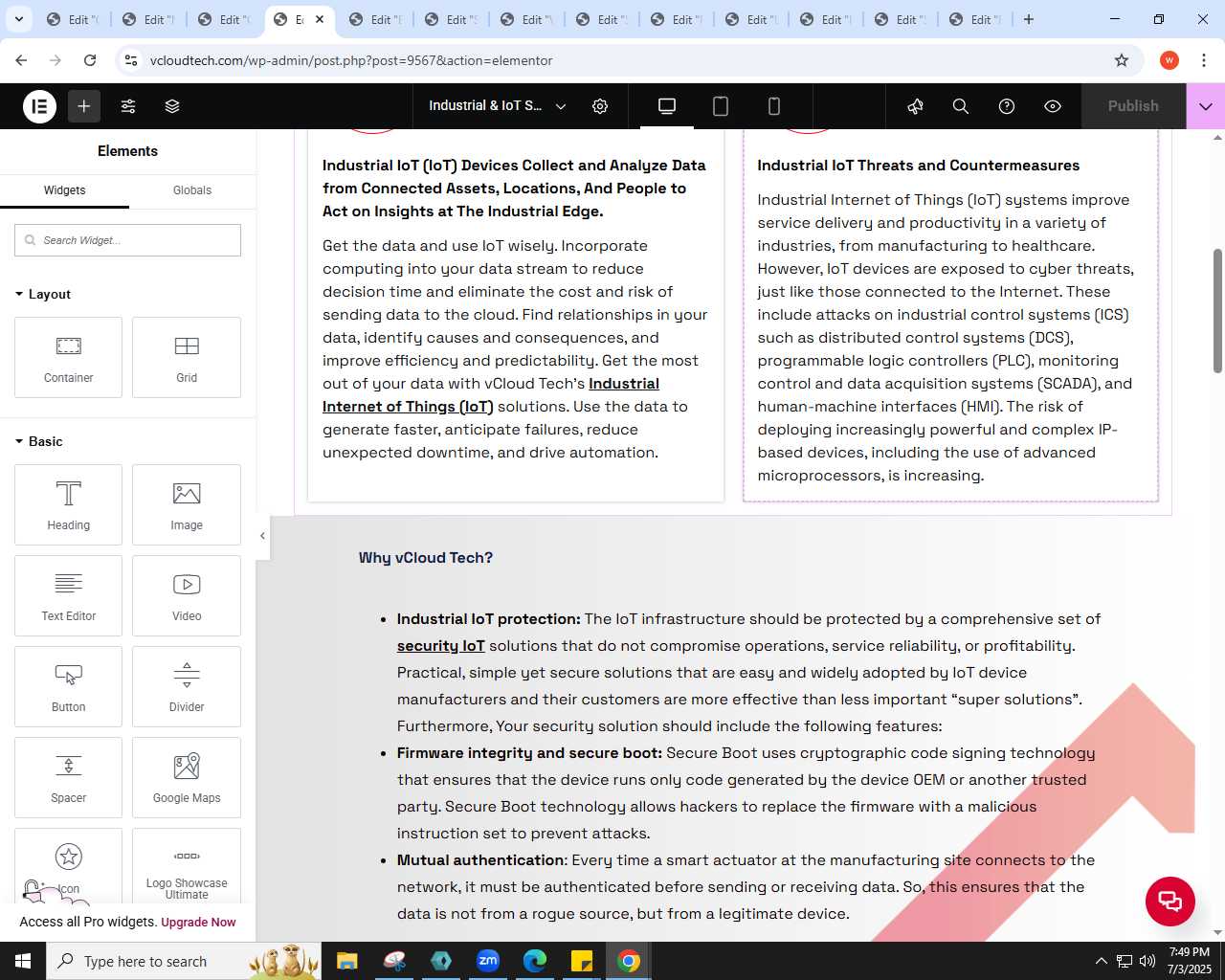Screen dimensions: 1225x980
Task: Open the Windows Start menu
Action: click(x=23, y=961)
